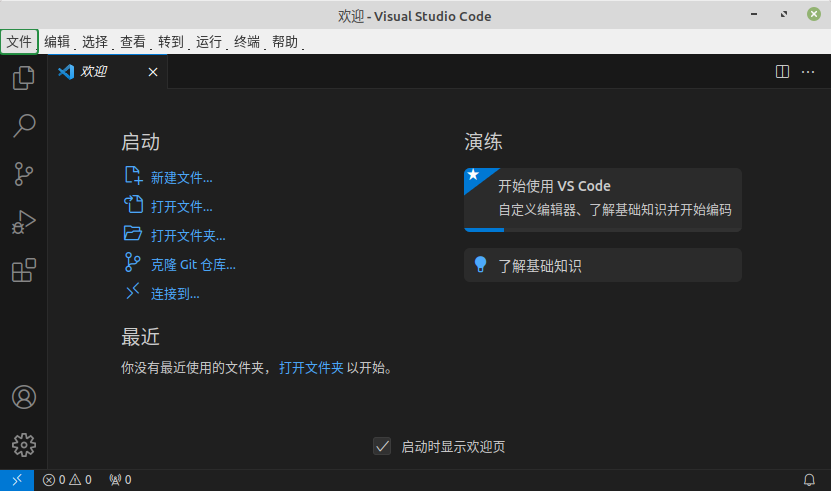Open the 选择 menu
831x491 pixels.
95,41
